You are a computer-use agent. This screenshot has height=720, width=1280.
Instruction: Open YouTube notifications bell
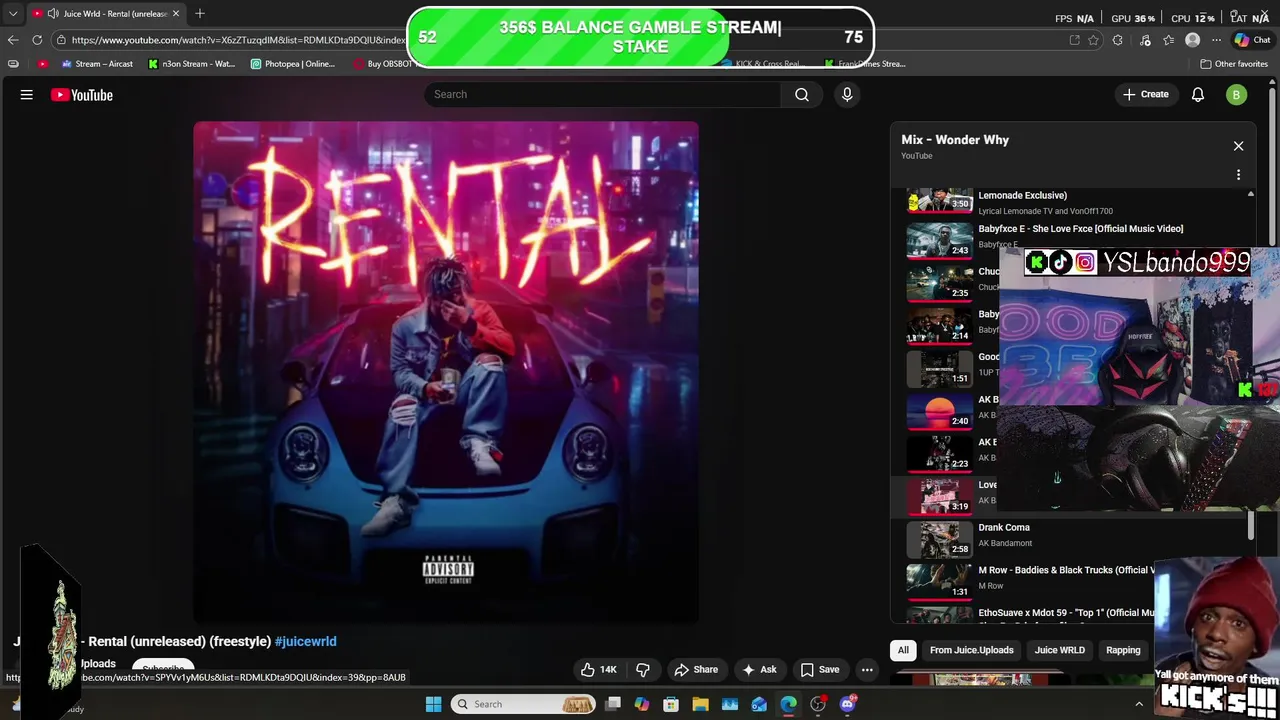coord(1198,94)
